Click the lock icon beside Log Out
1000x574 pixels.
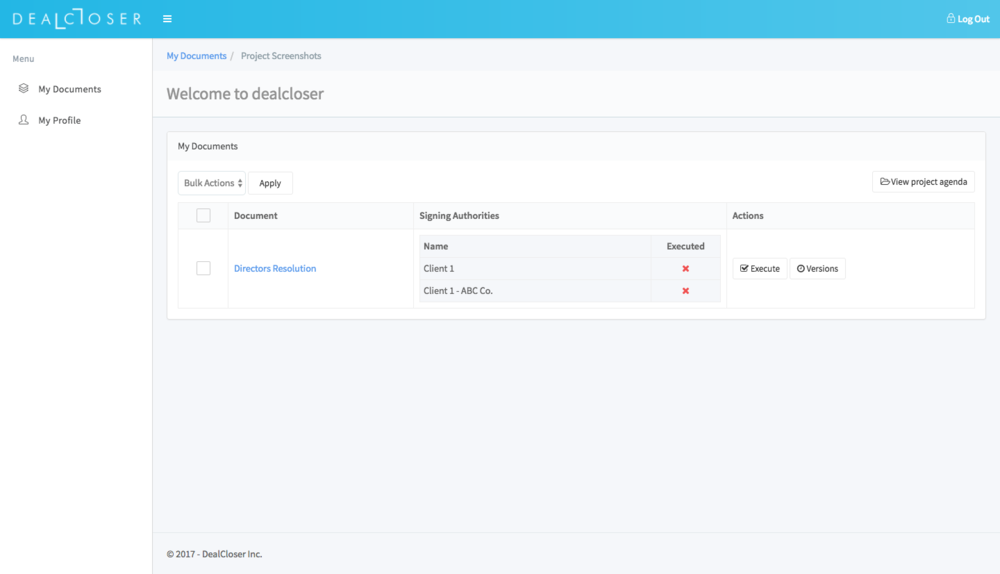950,18
